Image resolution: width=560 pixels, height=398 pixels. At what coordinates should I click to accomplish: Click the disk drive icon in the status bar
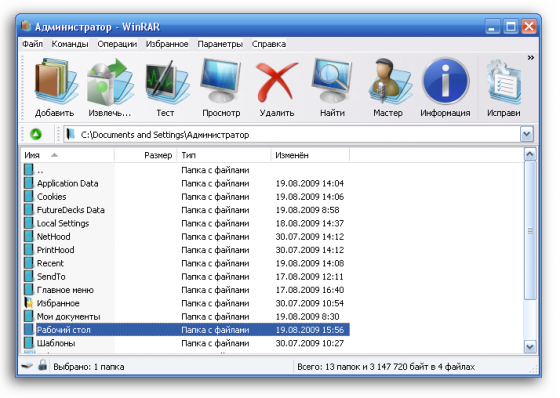[27, 366]
